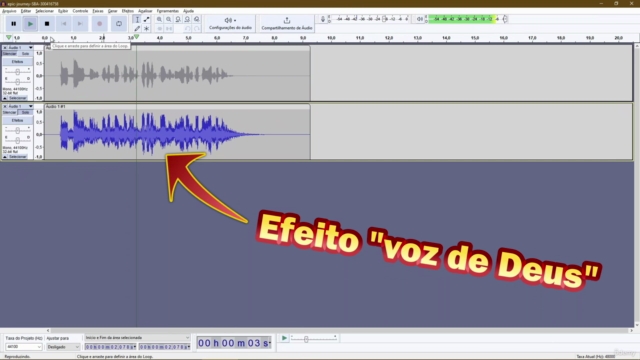Open the Taxa do Projeto rate dropdown

pos(24,347)
